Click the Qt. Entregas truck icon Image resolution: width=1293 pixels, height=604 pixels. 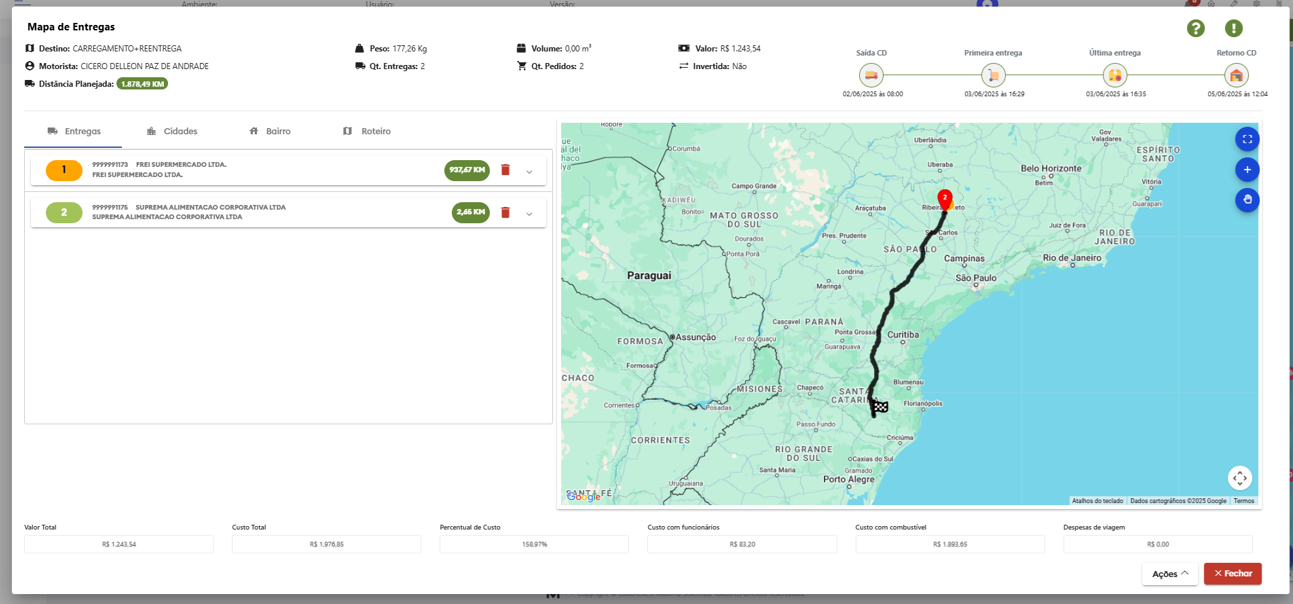(360, 66)
